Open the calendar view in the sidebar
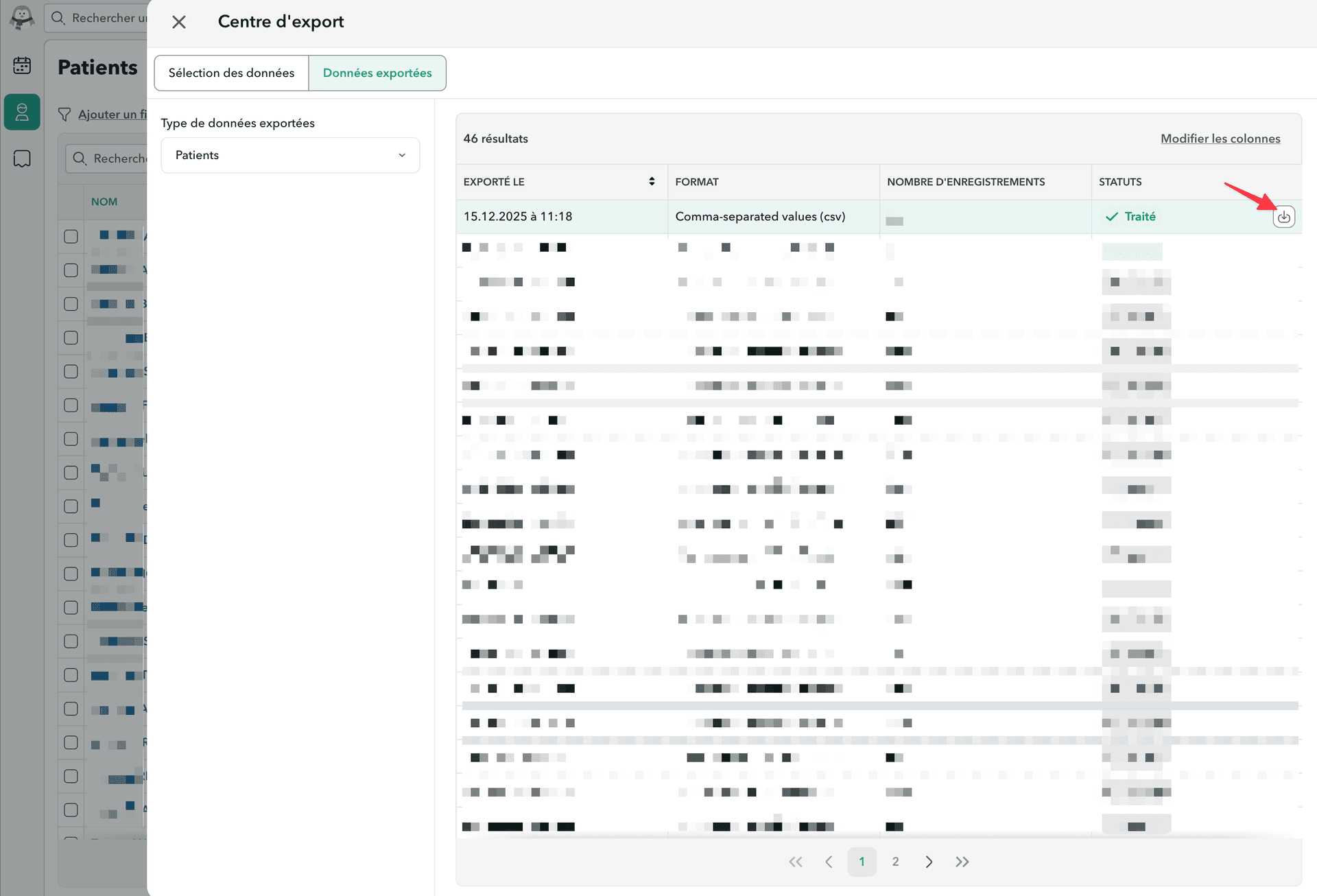 22,65
